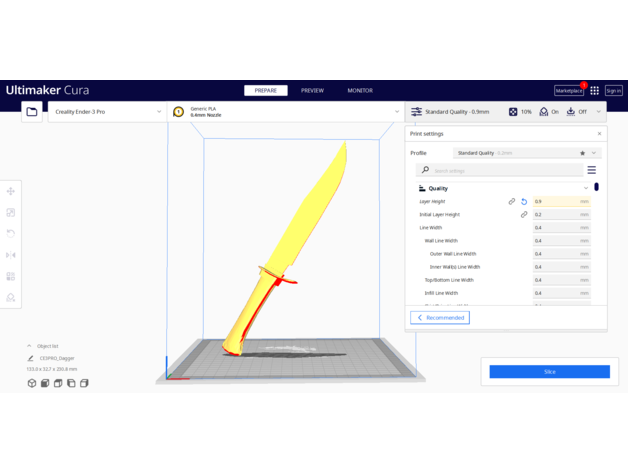Click the link icon beside Initial Layer Height

(524, 215)
